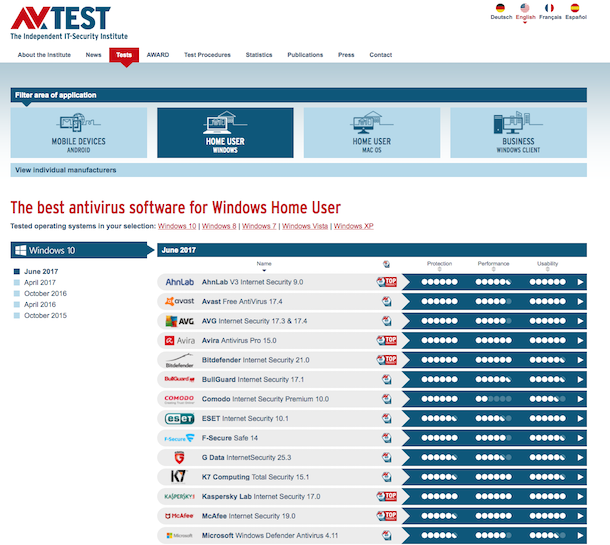610x545 pixels.
Task: Select April 2016 test period
Action: tap(40, 304)
